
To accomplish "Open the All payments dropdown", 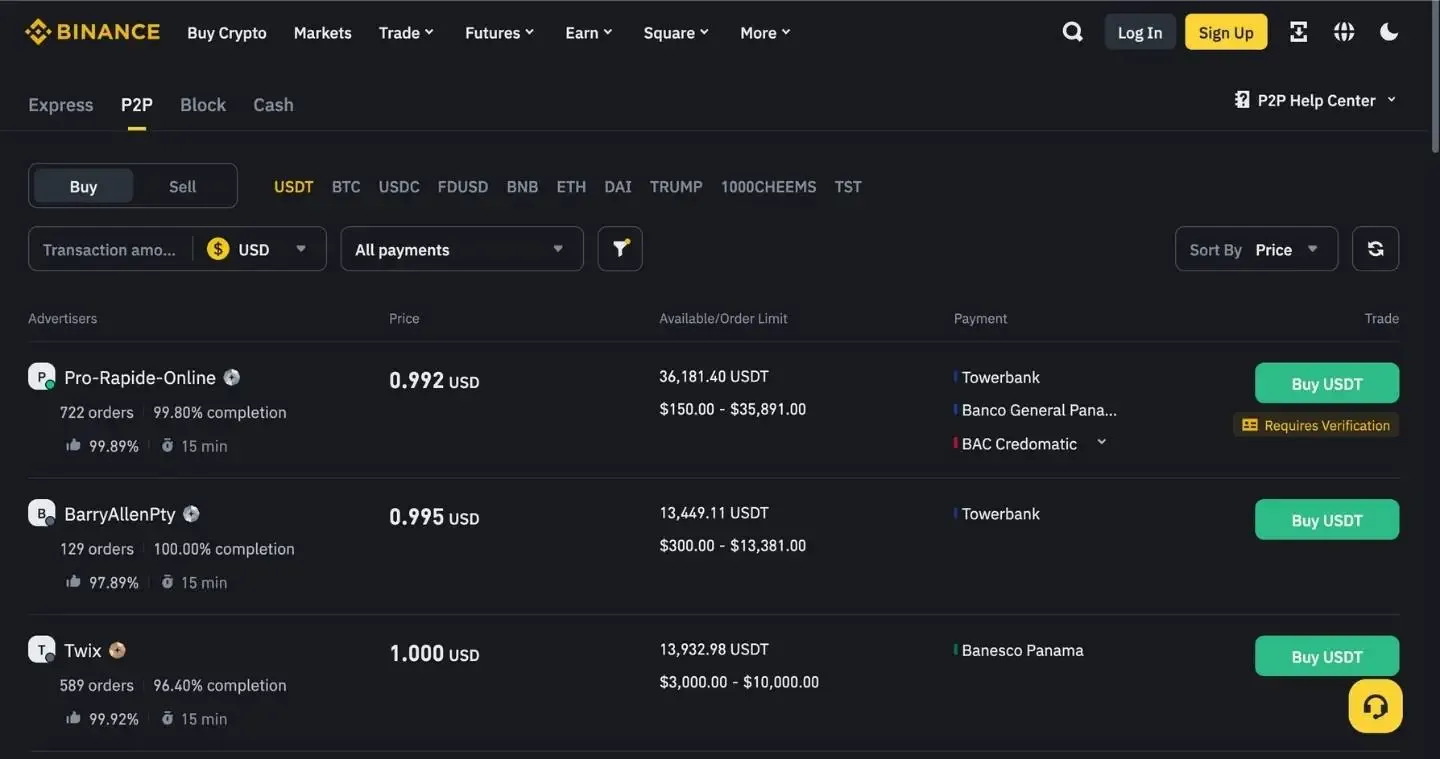I will click(x=461, y=249).
